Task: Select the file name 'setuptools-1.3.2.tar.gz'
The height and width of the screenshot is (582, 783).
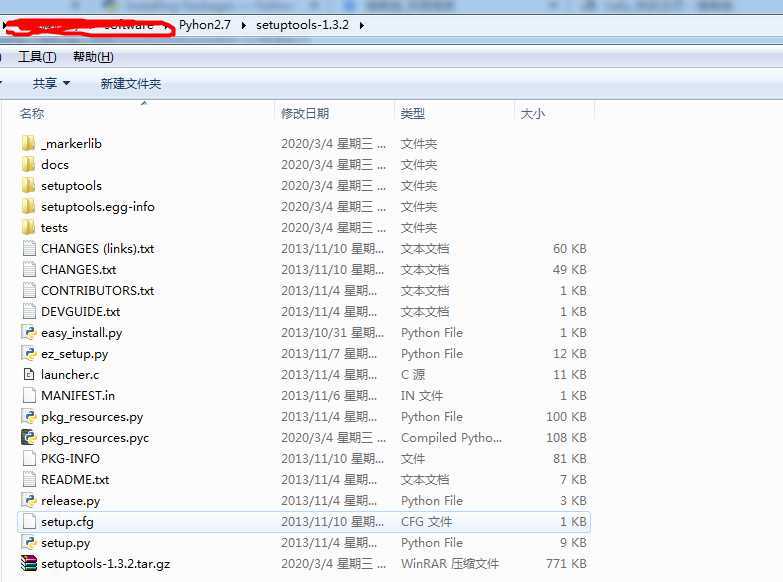Action: tap(105, 564)
